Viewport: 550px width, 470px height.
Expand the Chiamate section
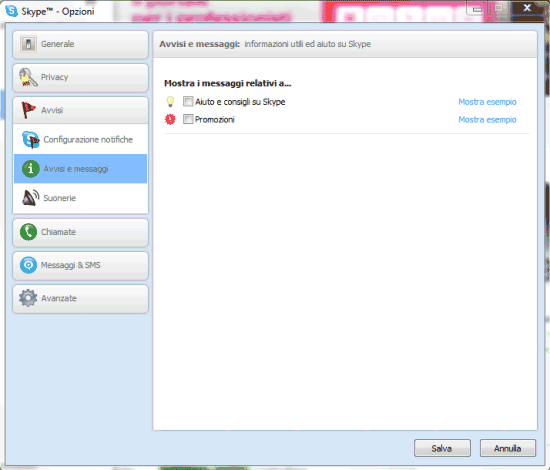click(x=80, y=232)
